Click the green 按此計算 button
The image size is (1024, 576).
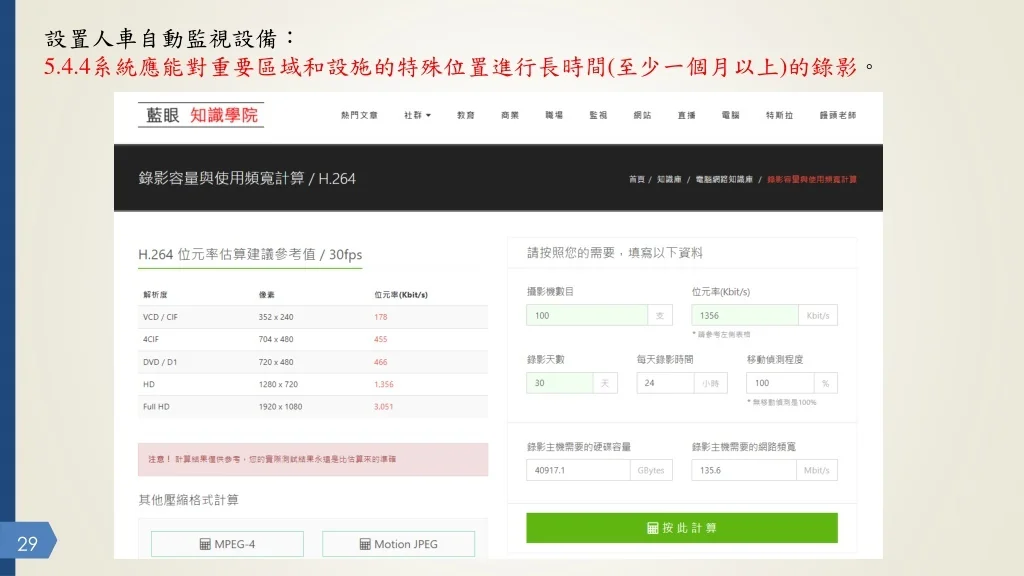[x=682, y=528]
